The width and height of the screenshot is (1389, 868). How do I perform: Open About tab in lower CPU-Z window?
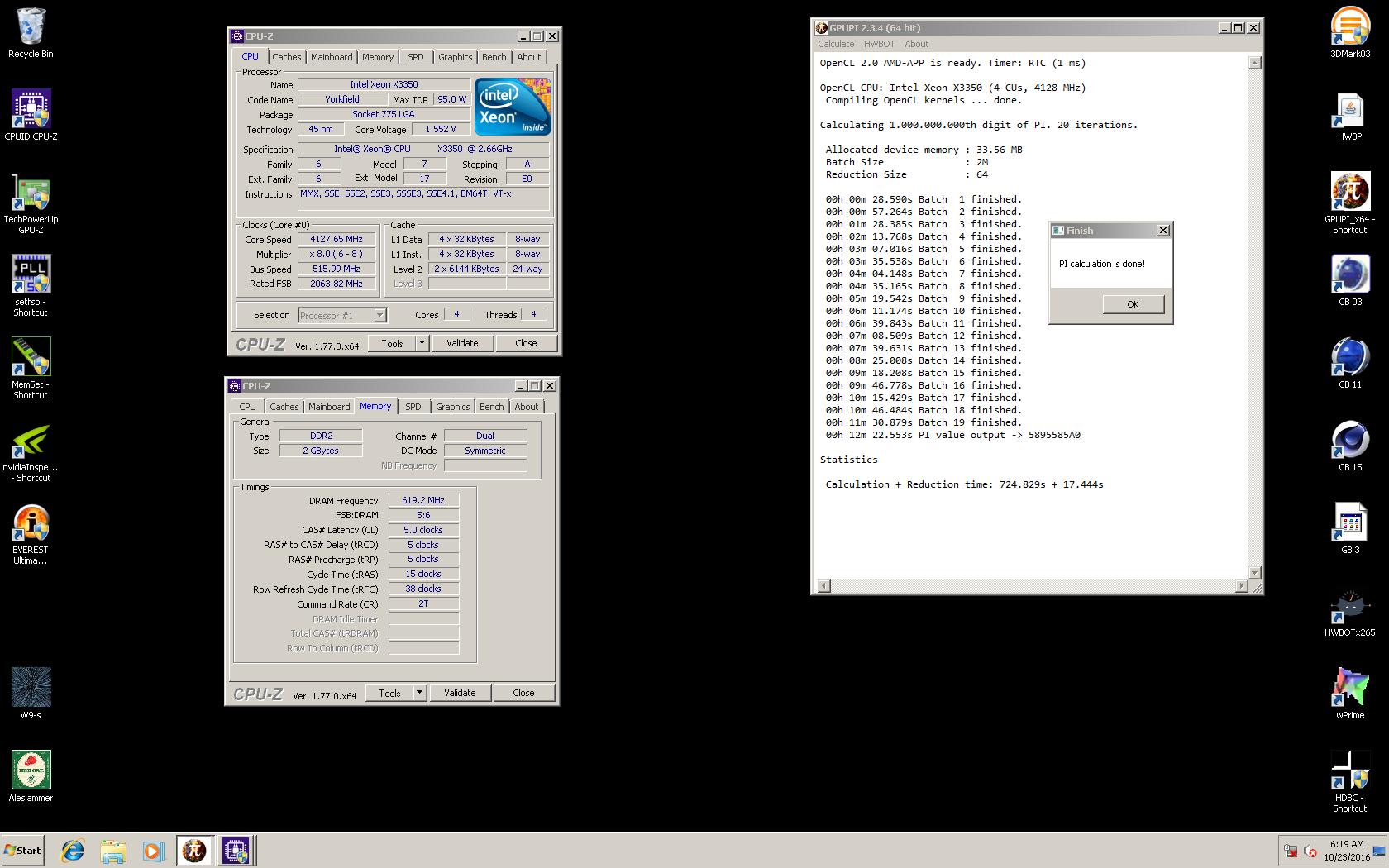point(527,407)
